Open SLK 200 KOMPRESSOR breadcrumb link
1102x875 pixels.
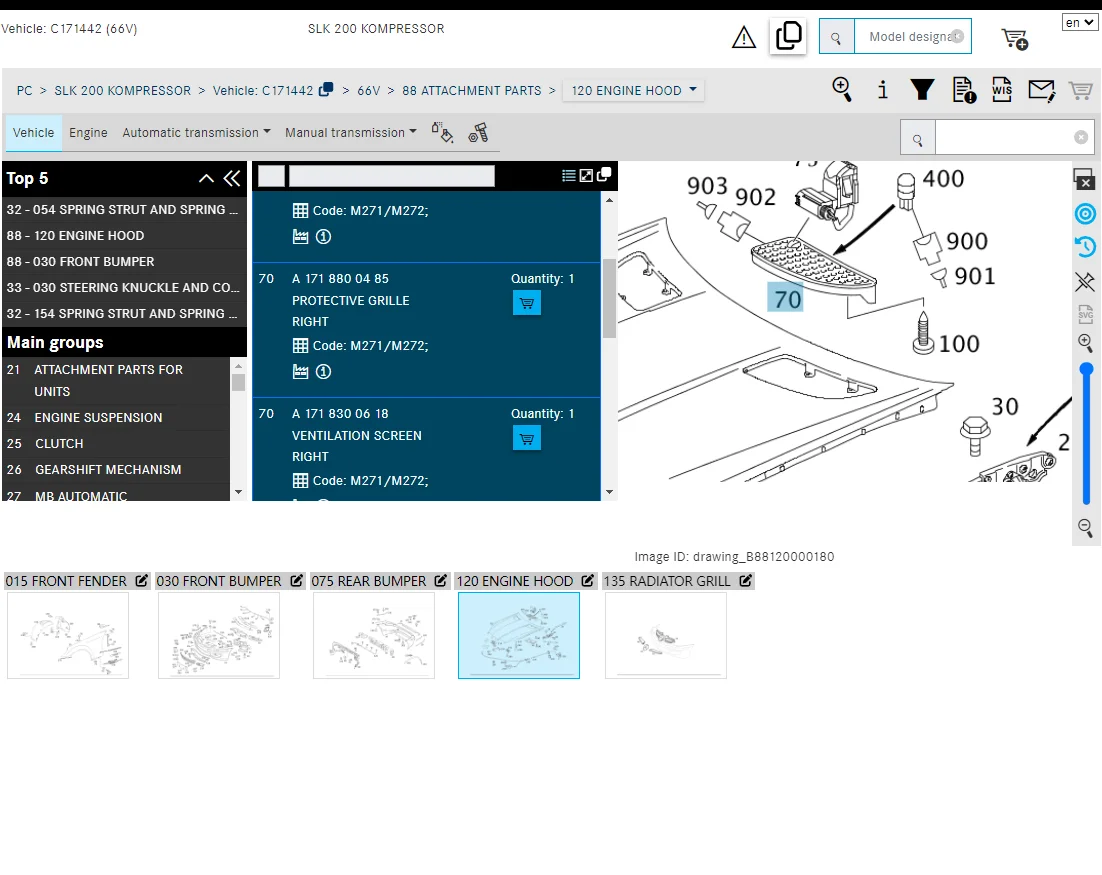(123, 91)
